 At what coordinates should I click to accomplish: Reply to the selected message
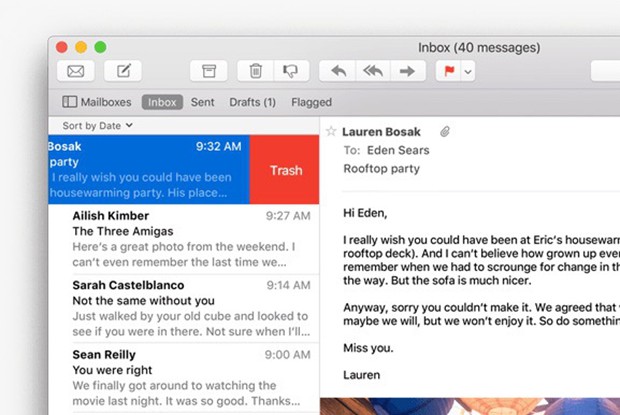coord(338,71)
